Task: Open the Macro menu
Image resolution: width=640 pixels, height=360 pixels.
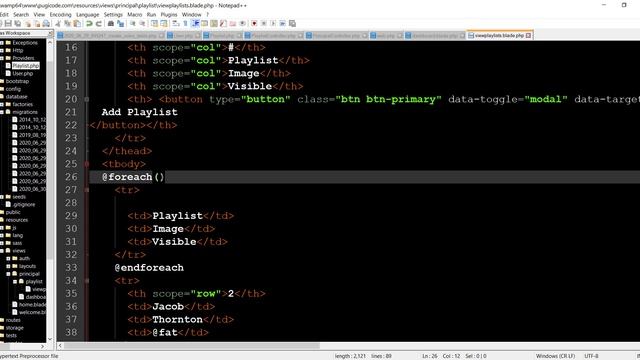Action: 134,14
